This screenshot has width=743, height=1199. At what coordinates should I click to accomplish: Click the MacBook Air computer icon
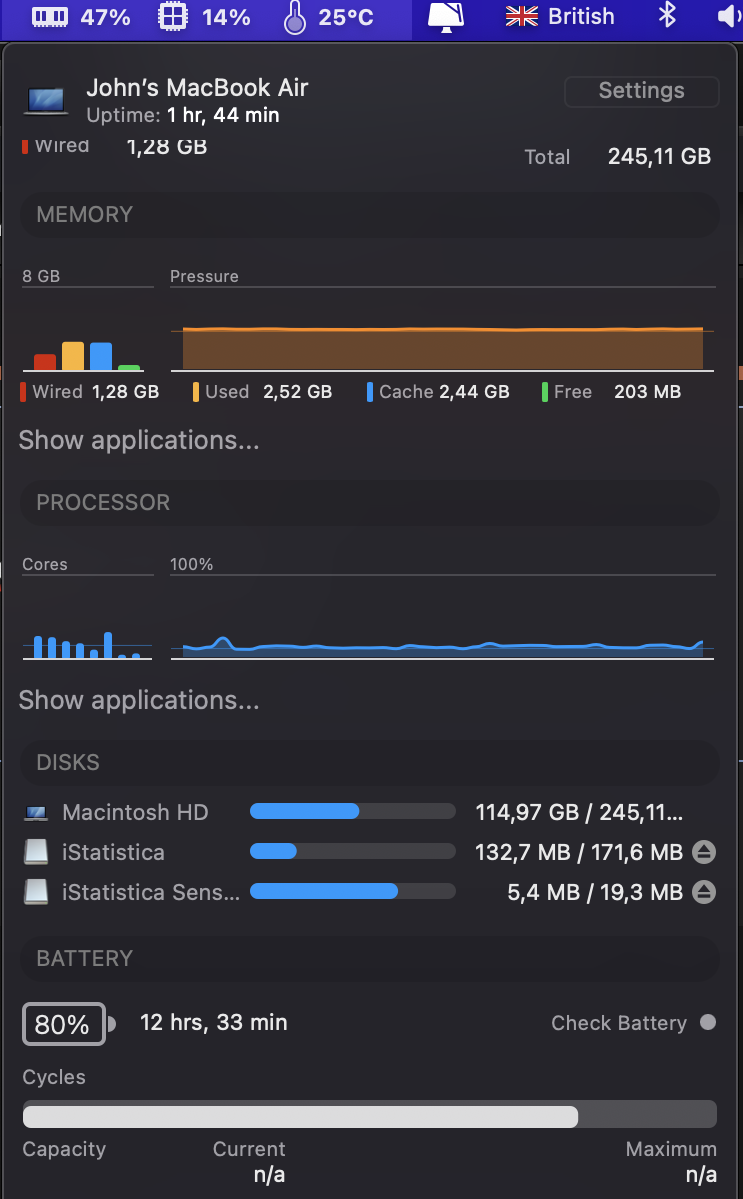coord(46,100)
